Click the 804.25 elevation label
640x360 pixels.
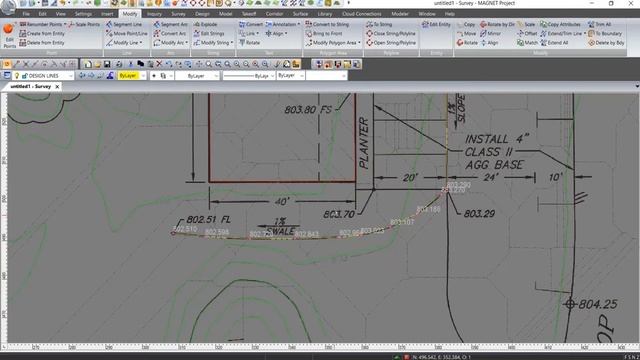pyautogui.click(x=598, y=304)
